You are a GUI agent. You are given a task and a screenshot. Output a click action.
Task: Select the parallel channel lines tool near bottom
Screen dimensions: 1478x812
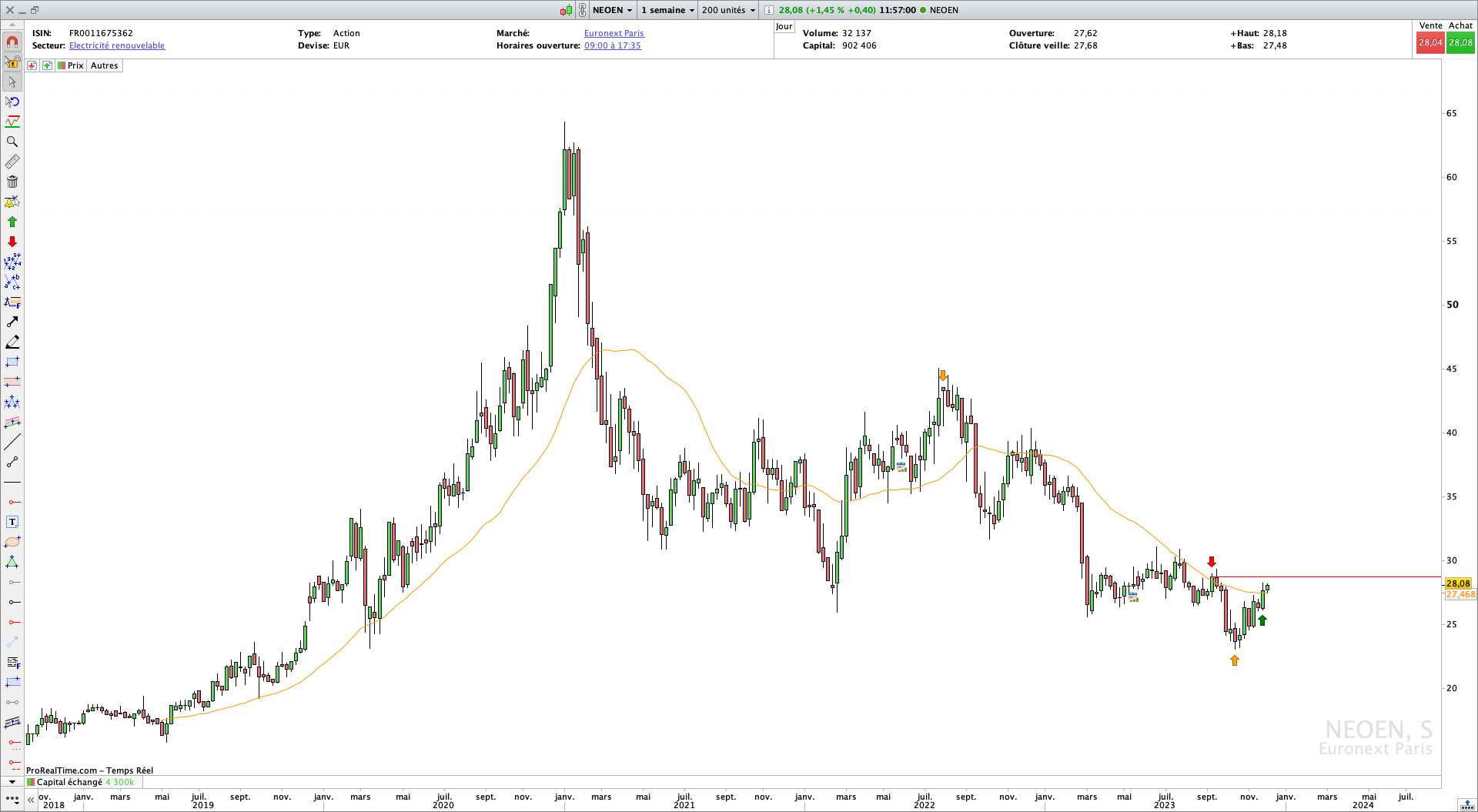pos(12,722)
